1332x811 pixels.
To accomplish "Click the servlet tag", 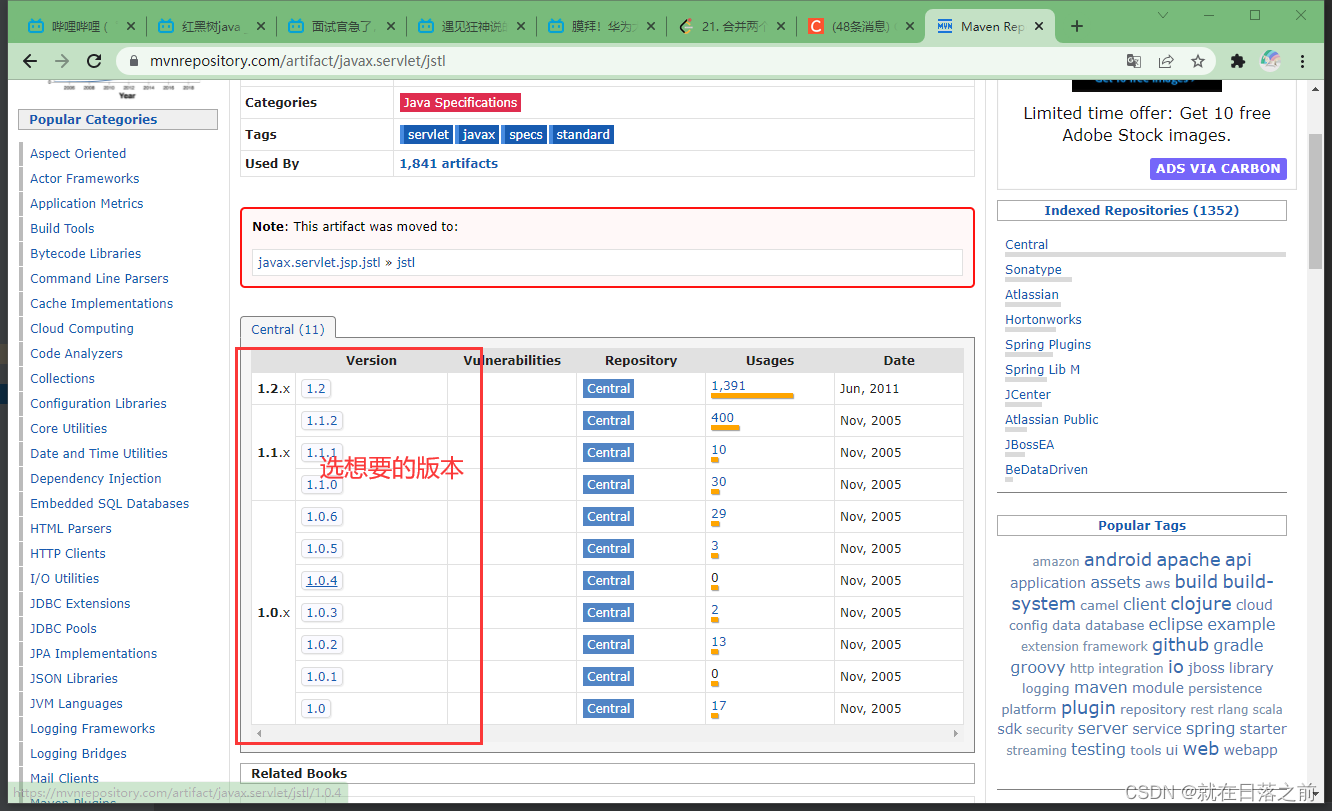I will (x=428, y=134).
